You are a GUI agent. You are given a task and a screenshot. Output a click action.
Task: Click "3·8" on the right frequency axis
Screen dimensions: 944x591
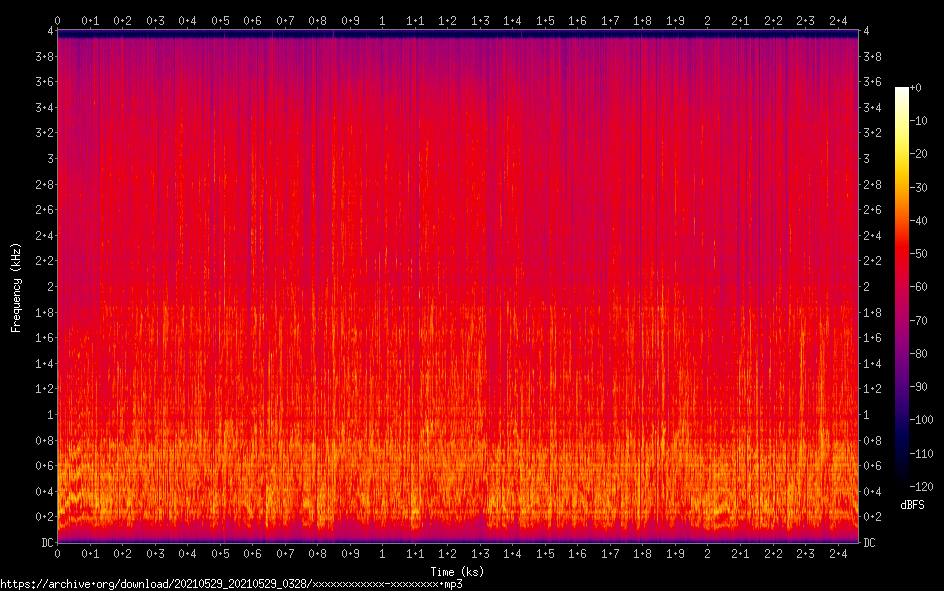pos(872,57)
